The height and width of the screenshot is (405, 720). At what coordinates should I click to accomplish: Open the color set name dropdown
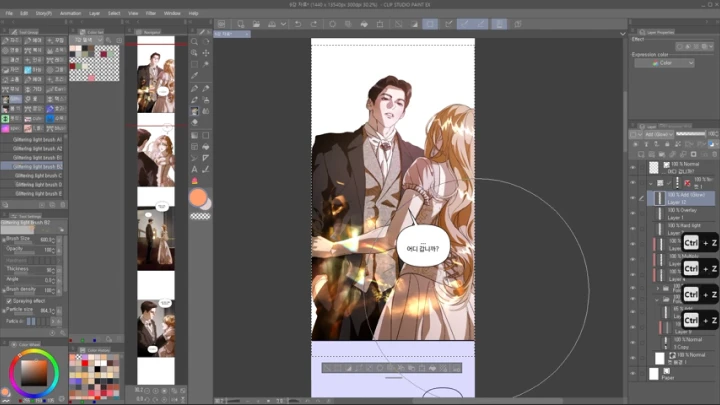pos(88,40)
